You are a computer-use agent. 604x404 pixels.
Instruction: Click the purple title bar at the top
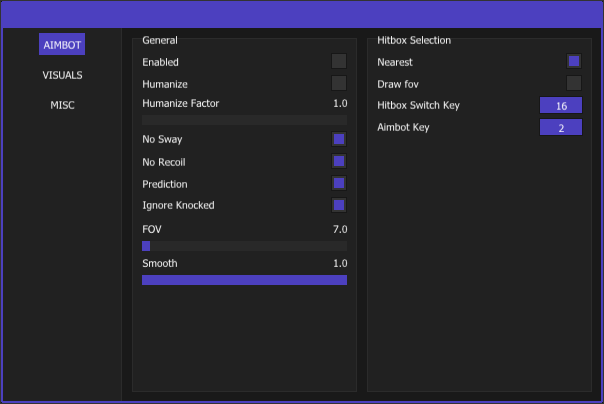[302, 14]
